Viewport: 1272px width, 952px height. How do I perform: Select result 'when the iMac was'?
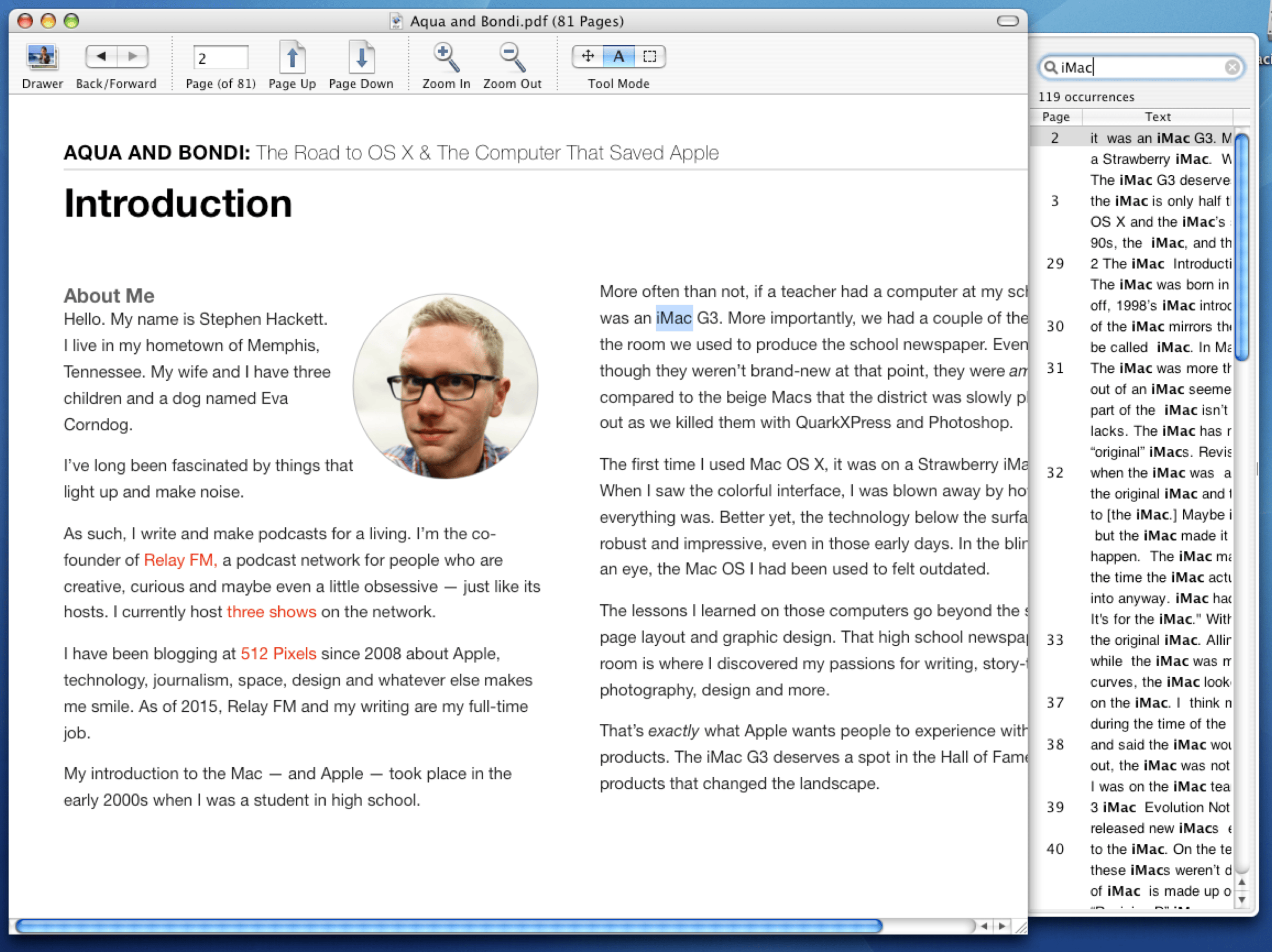point(1131,473)
